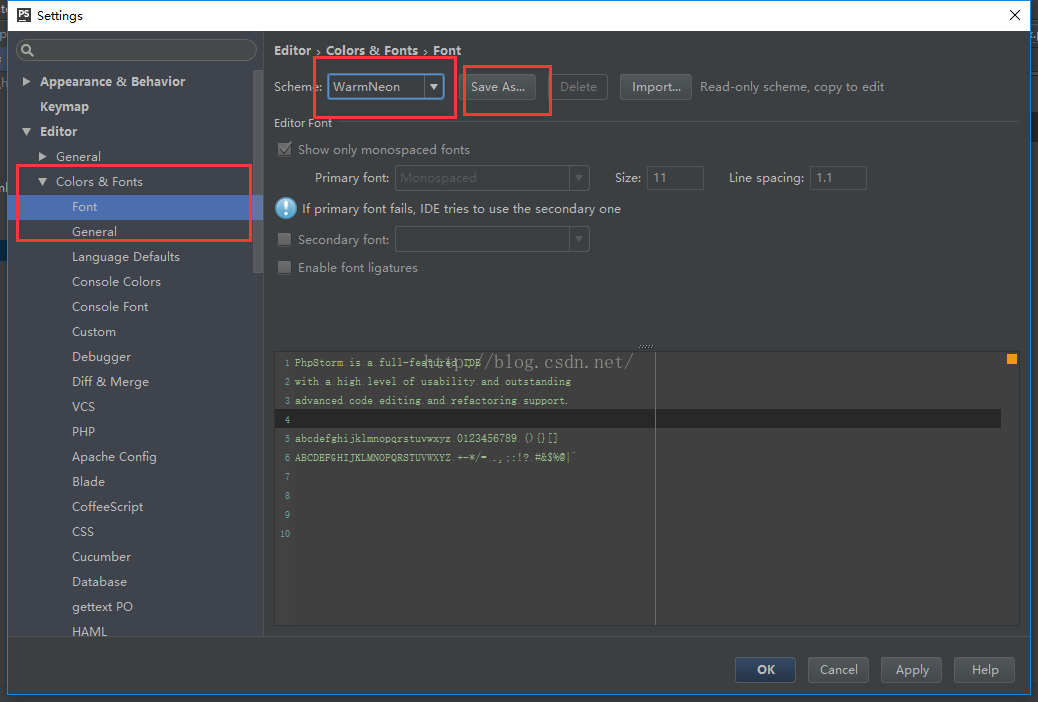1038x702 pixels.
Task: Select gettext PO color settings
Action: pyautogui.click(x=103, y=607)
